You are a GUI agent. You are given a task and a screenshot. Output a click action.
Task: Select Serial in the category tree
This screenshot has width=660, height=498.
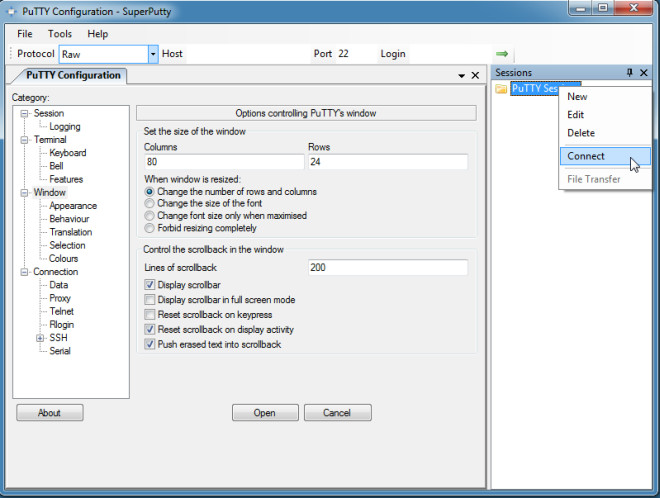60,351
